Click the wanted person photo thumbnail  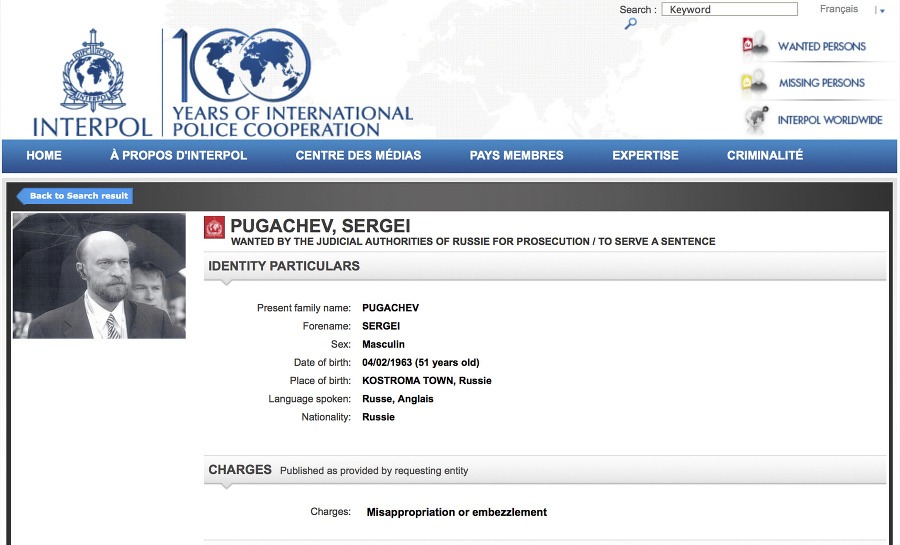(99, 276)
